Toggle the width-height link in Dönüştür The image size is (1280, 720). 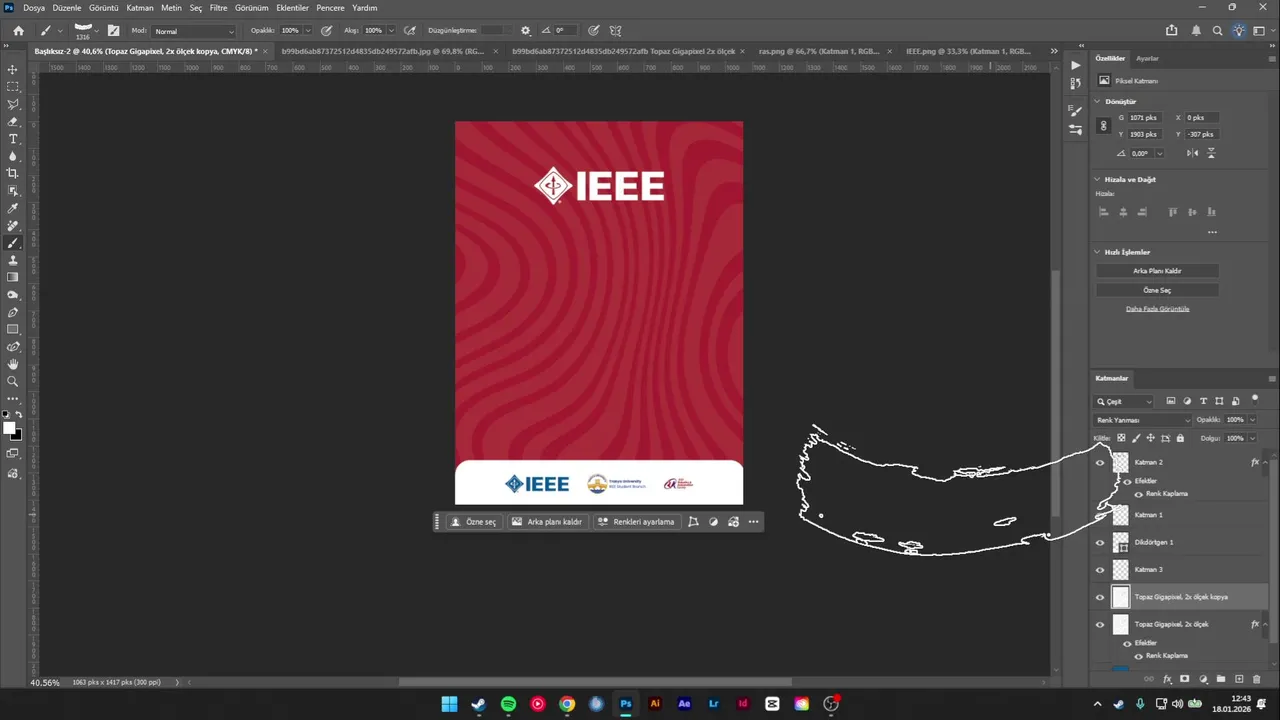1103,126
